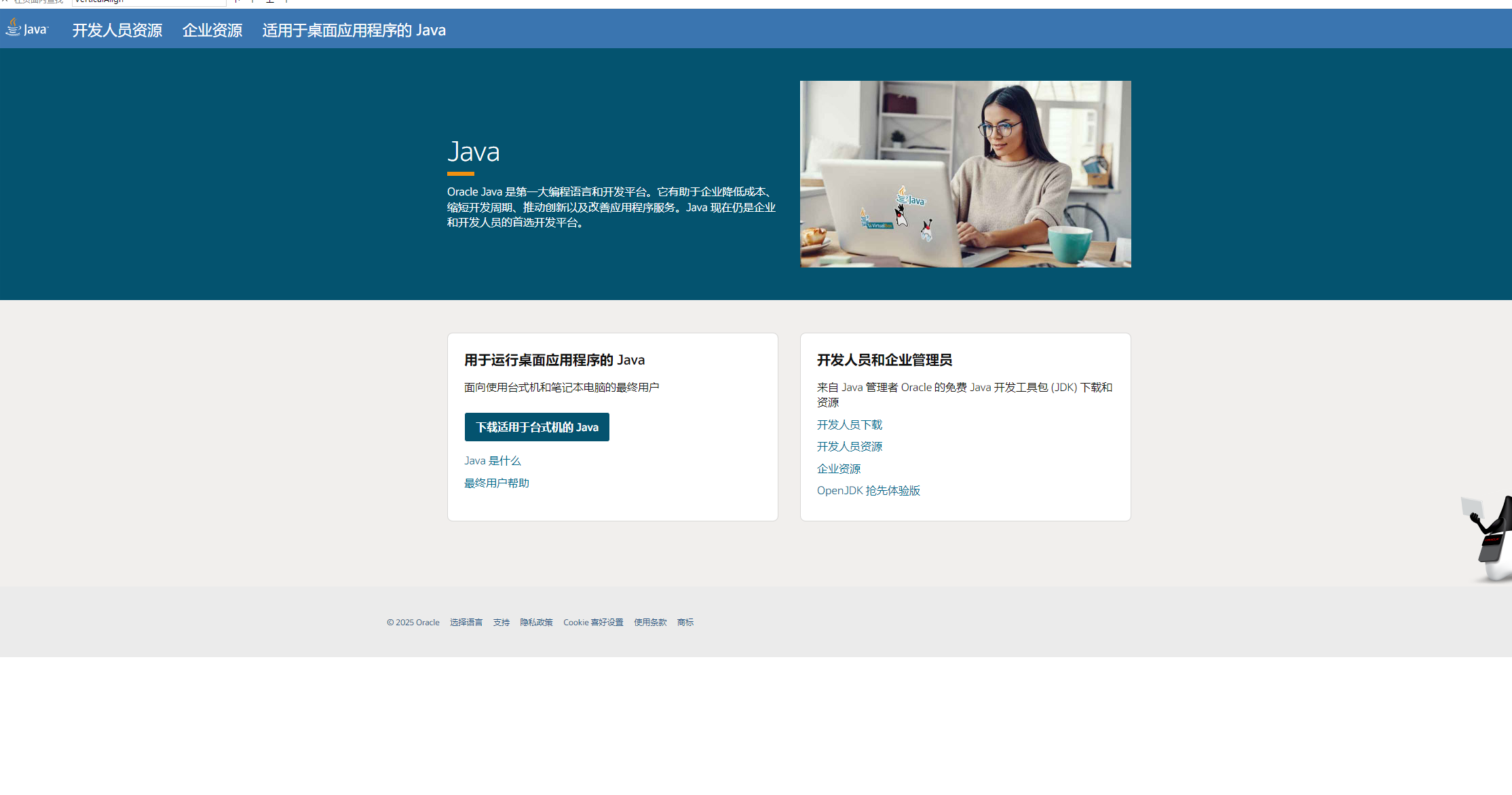Click the 商标 footer link

coord(685,622)
